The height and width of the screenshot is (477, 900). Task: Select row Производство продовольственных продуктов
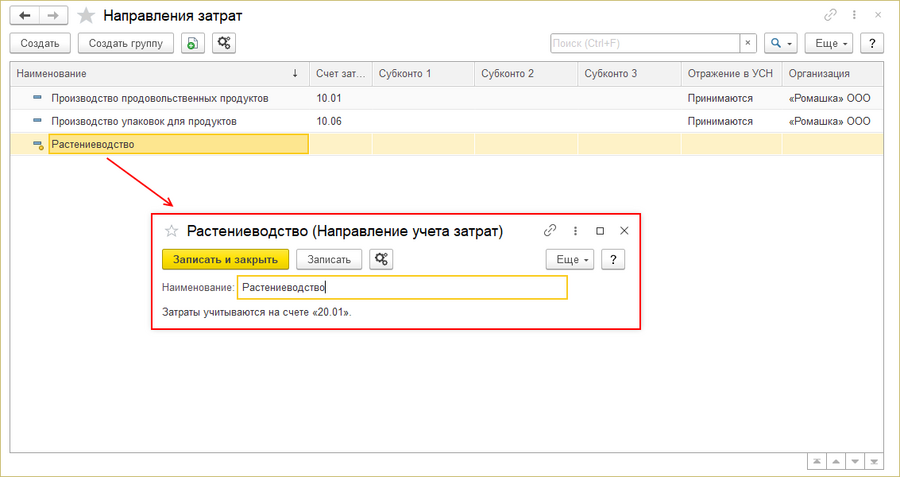[x=447, y=98]
